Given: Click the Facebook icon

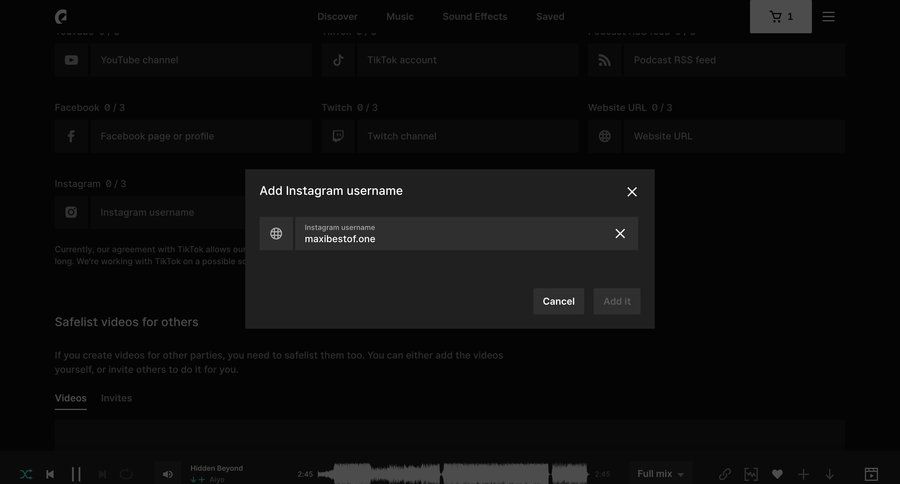Looking at the screenshot, I should coord(71,136).
